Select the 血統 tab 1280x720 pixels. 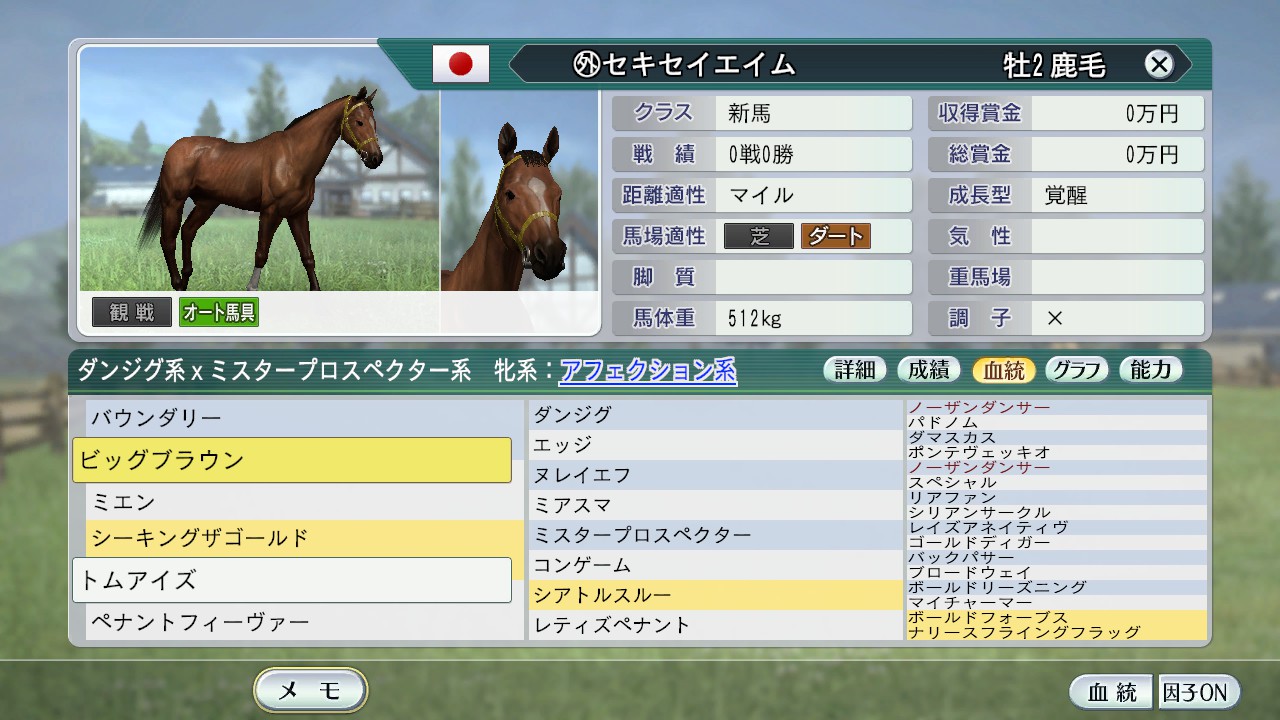coord(1004,370)
